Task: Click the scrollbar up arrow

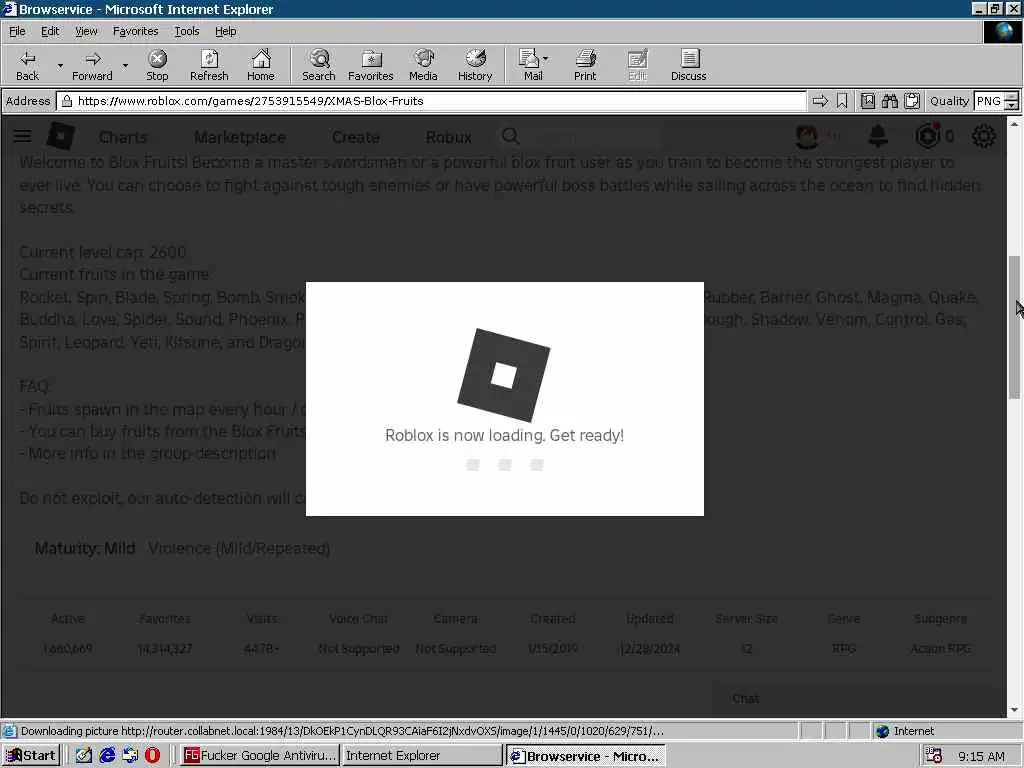Action: coord(1014,123)
